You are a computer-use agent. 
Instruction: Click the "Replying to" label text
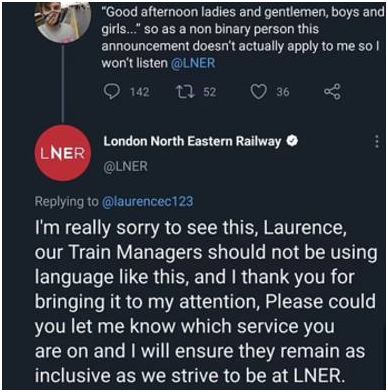coord(67,202)
